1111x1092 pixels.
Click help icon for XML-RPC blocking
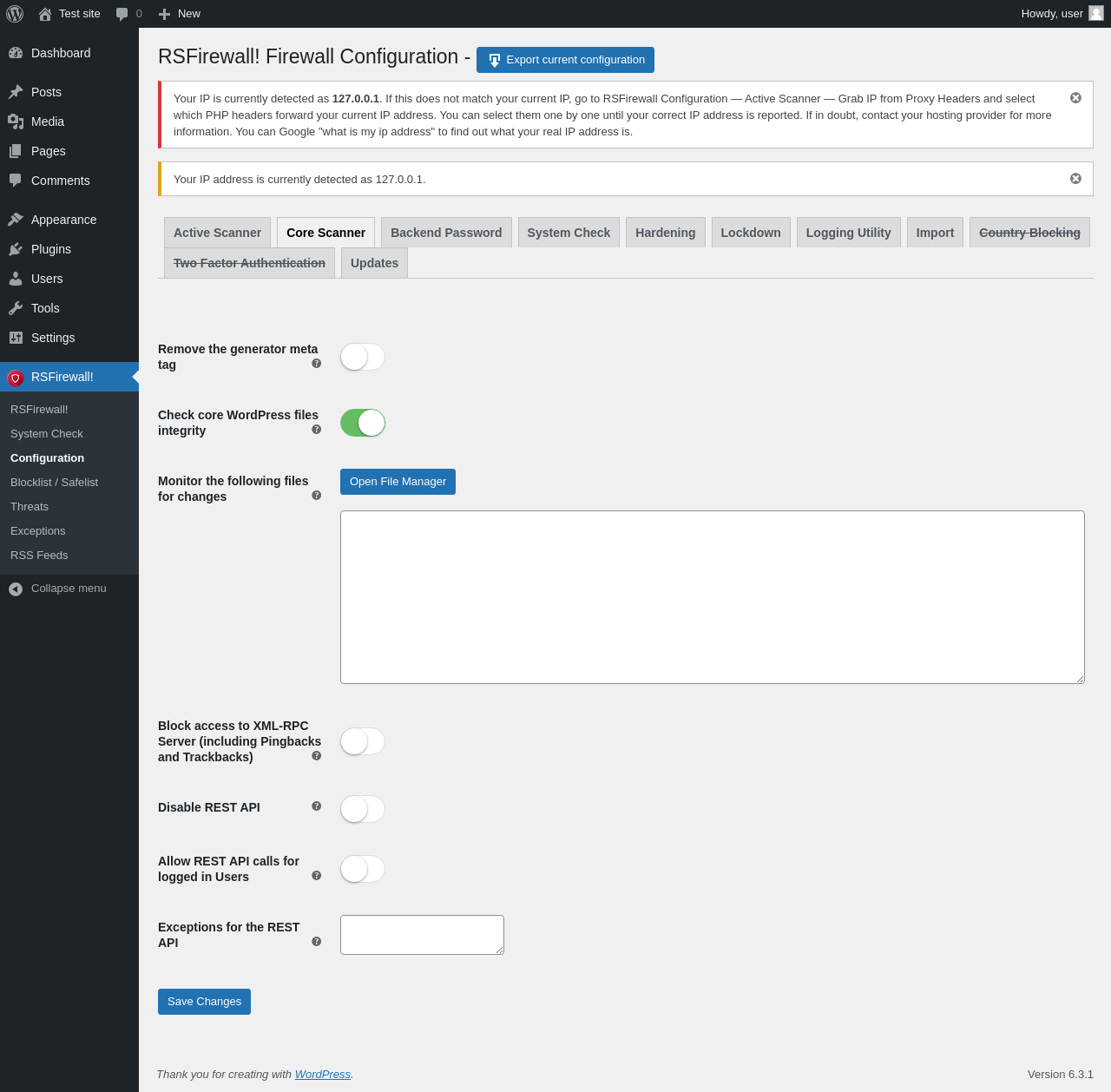tap(316, 756)
